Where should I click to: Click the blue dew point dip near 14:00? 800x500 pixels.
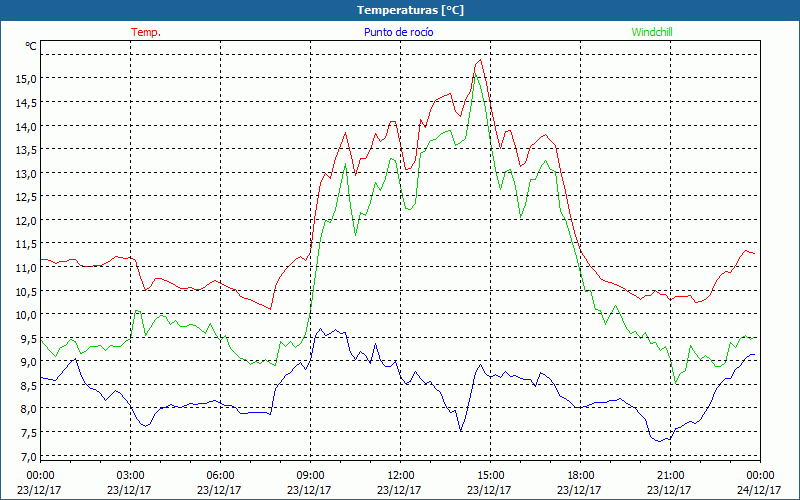click(461, 431)
